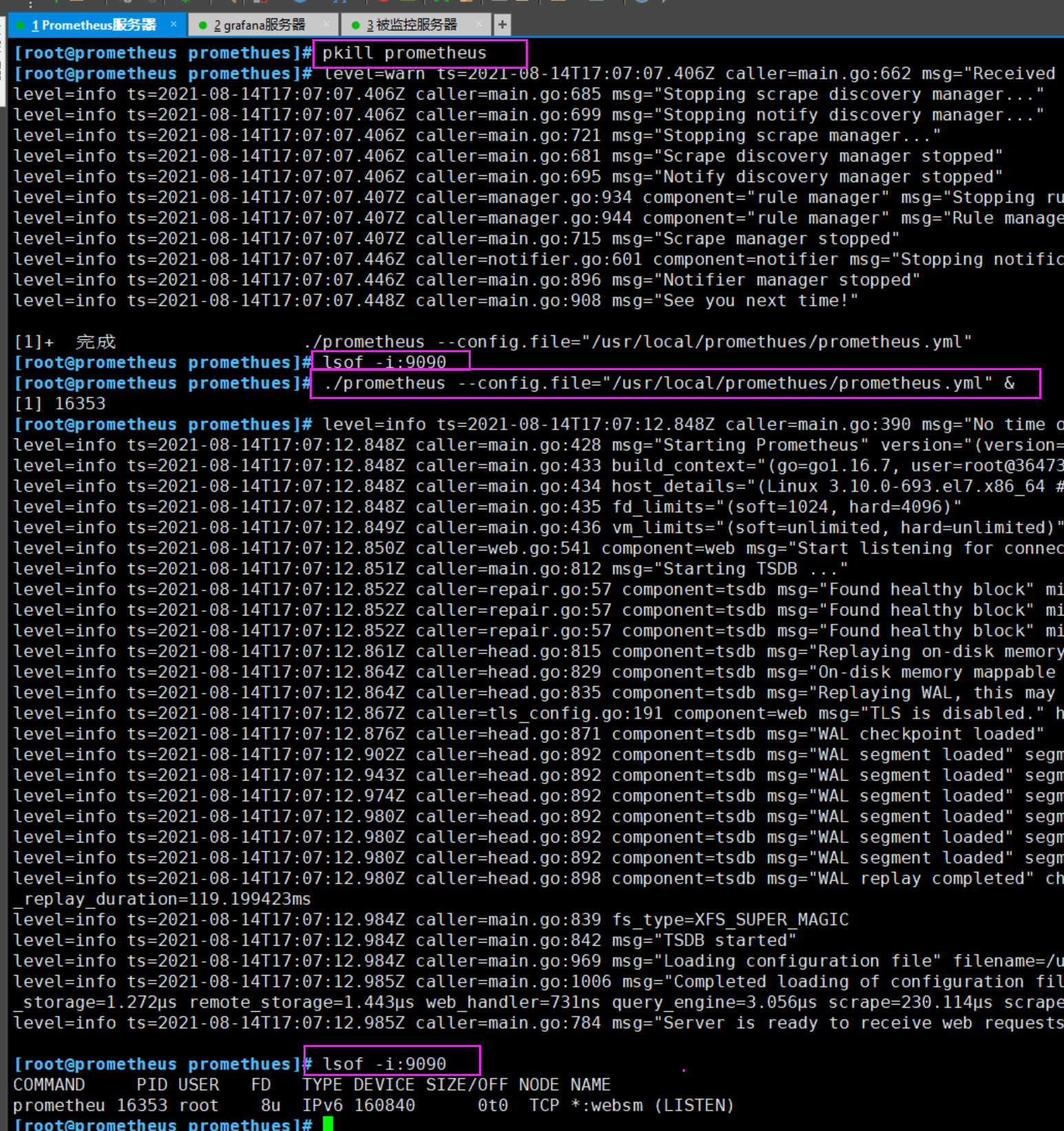Click the msg="Scrape manager stopped" log line
This screenshot has width=1064, height=1131.
(x=456, y=239)
